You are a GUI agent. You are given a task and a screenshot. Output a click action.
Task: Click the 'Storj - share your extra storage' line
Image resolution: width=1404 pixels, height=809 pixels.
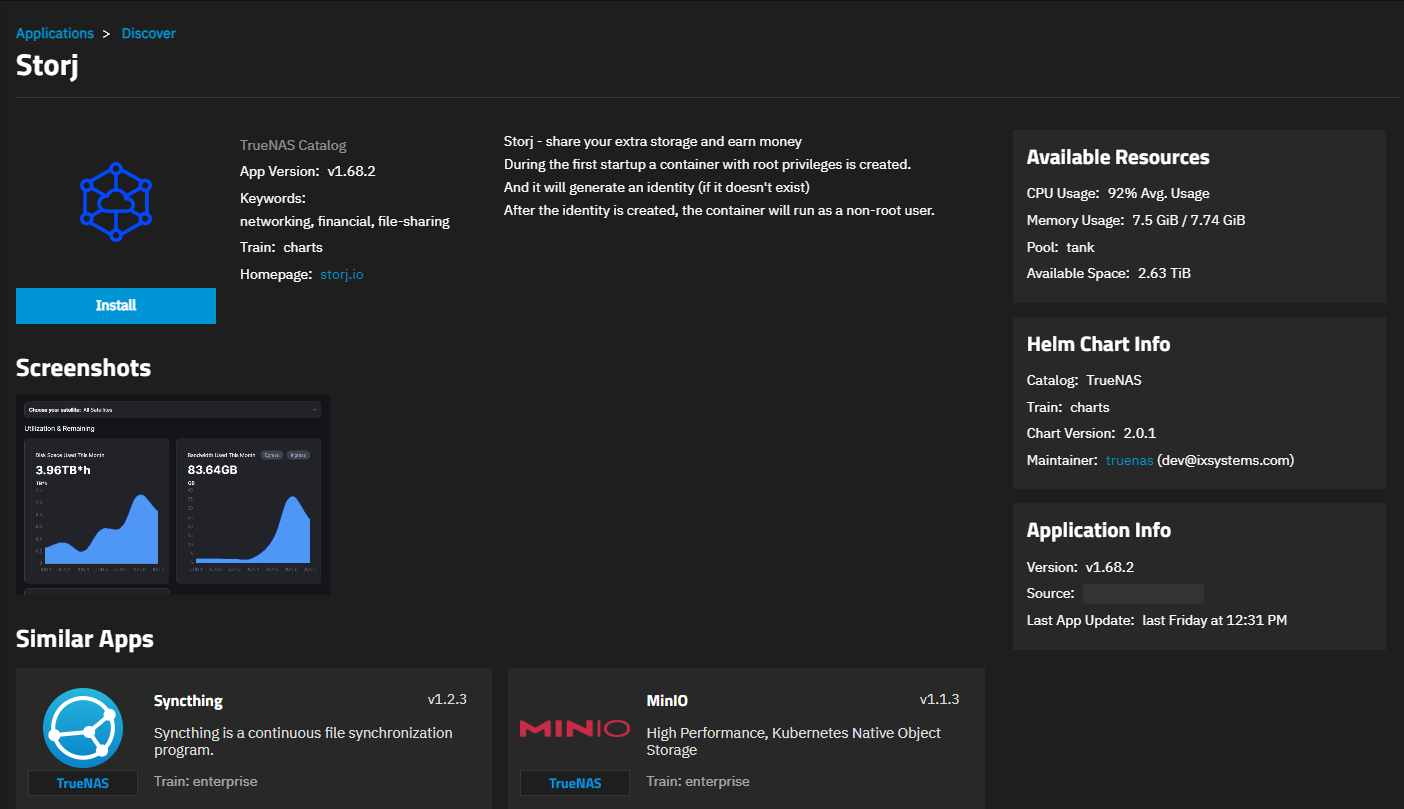pyautogui.click(x=653, y=141)
